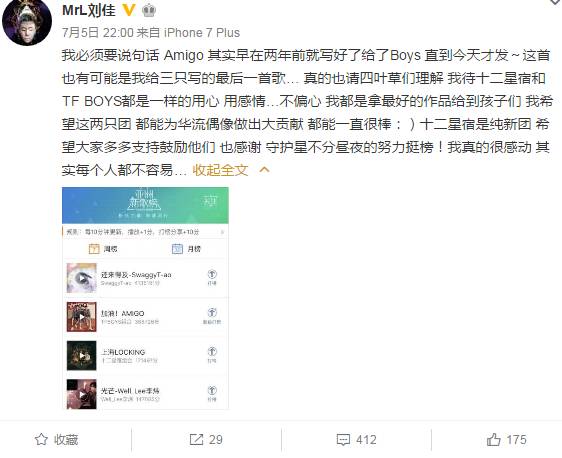Collapse post with 收起全文 link
This screenshot has height=458, width=562.
tap(220, 170)
